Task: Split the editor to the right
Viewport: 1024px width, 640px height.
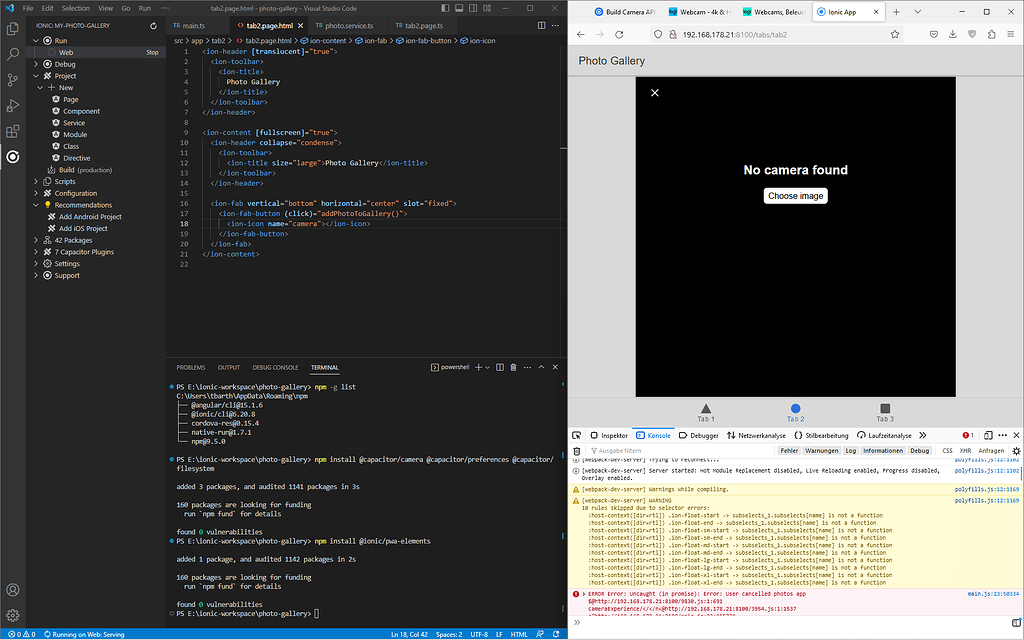Action: (x=541, y=25)
